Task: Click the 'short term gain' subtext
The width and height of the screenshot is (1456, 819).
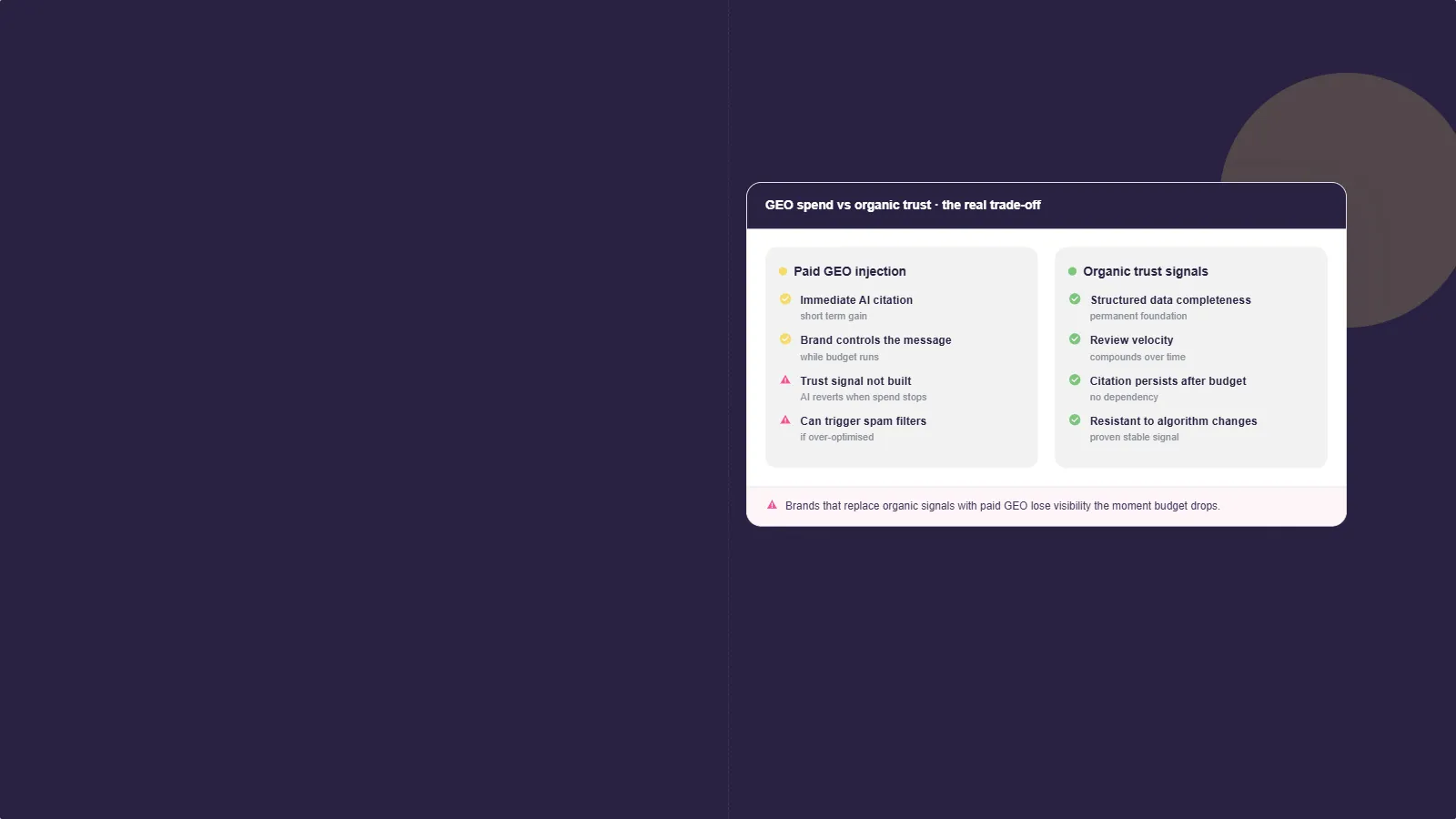Action: [834, 317]
